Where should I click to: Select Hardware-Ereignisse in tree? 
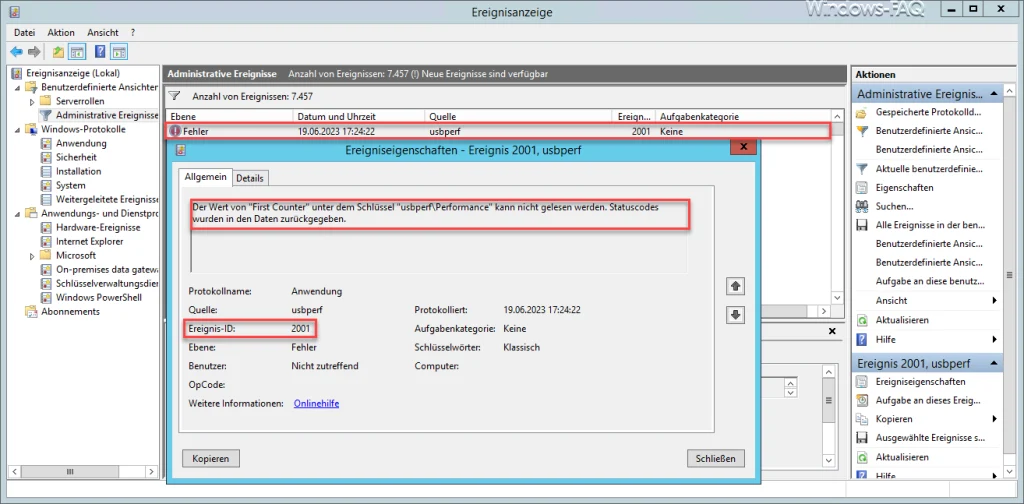click(98, 227)
